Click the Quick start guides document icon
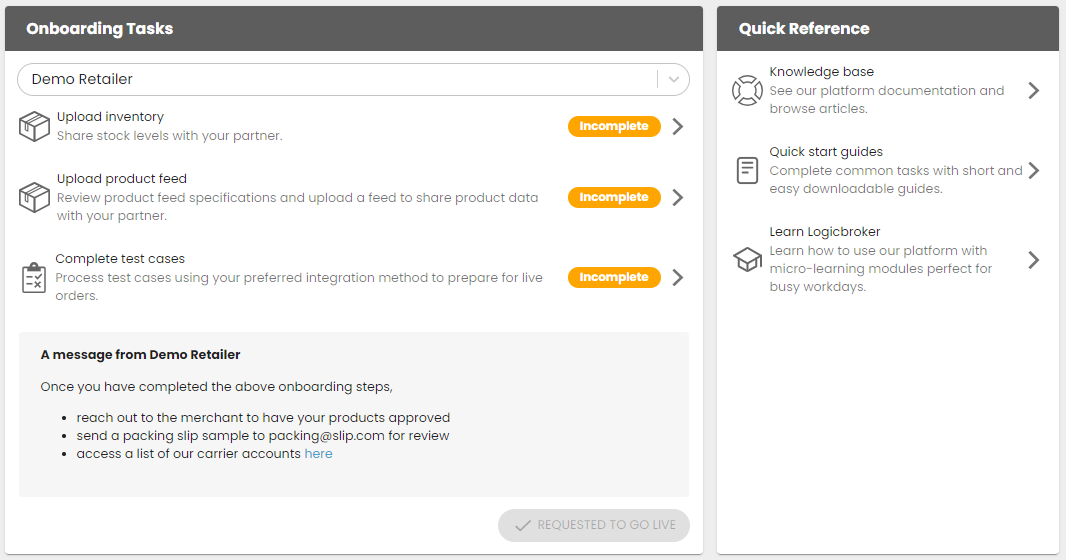1066x560 pixels. point(747,170)
